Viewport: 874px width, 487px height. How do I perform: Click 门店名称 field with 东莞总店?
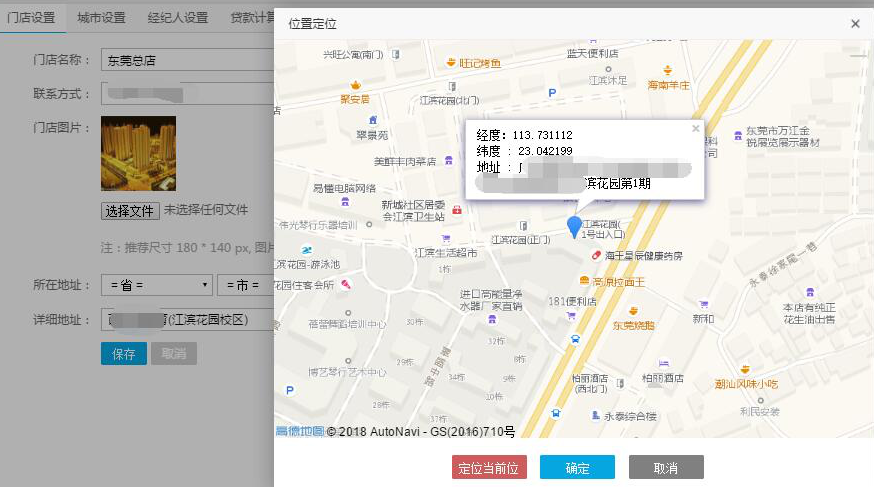click(187, 60)
